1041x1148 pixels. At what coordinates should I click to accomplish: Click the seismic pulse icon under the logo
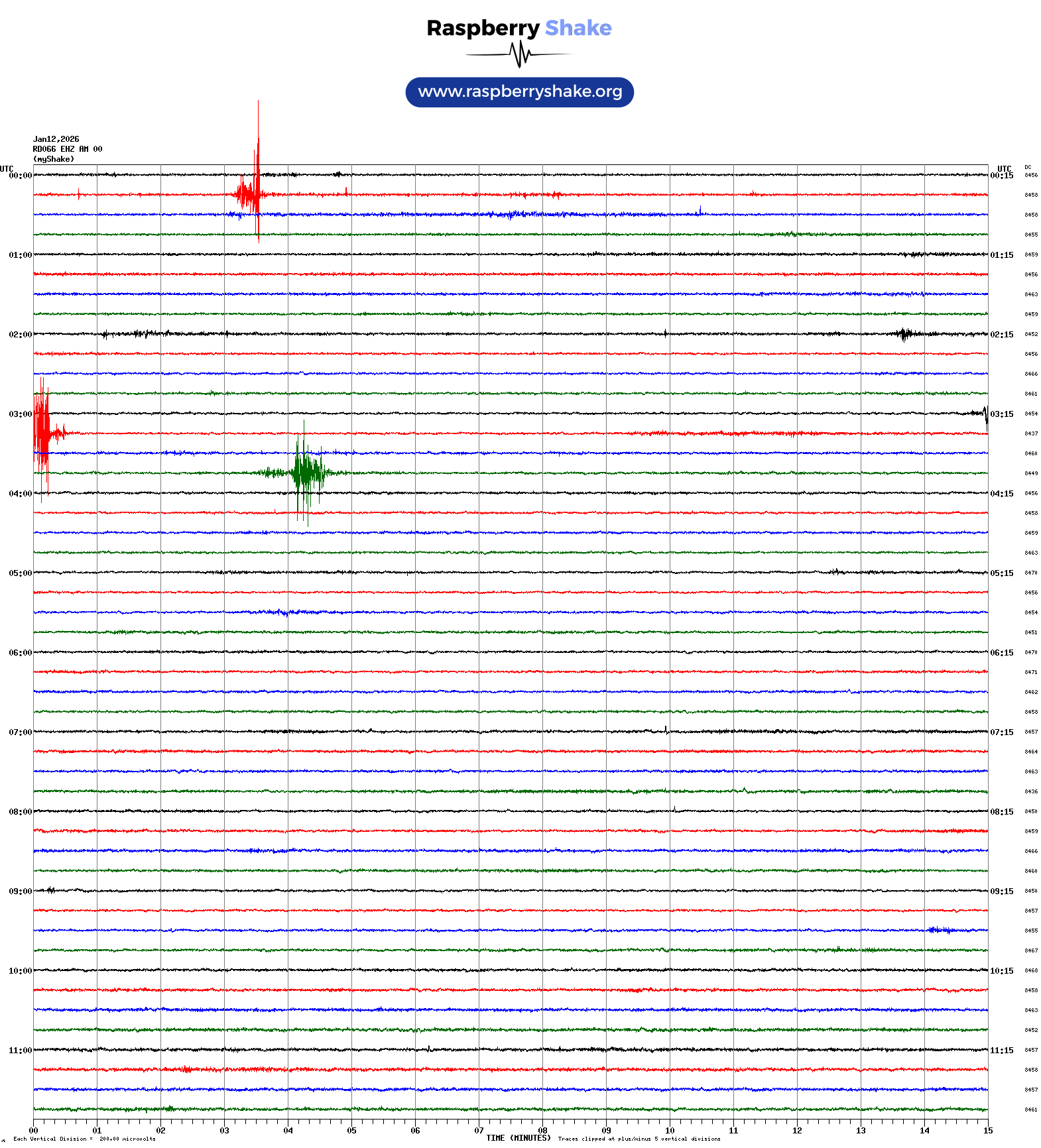pos(519,54)
